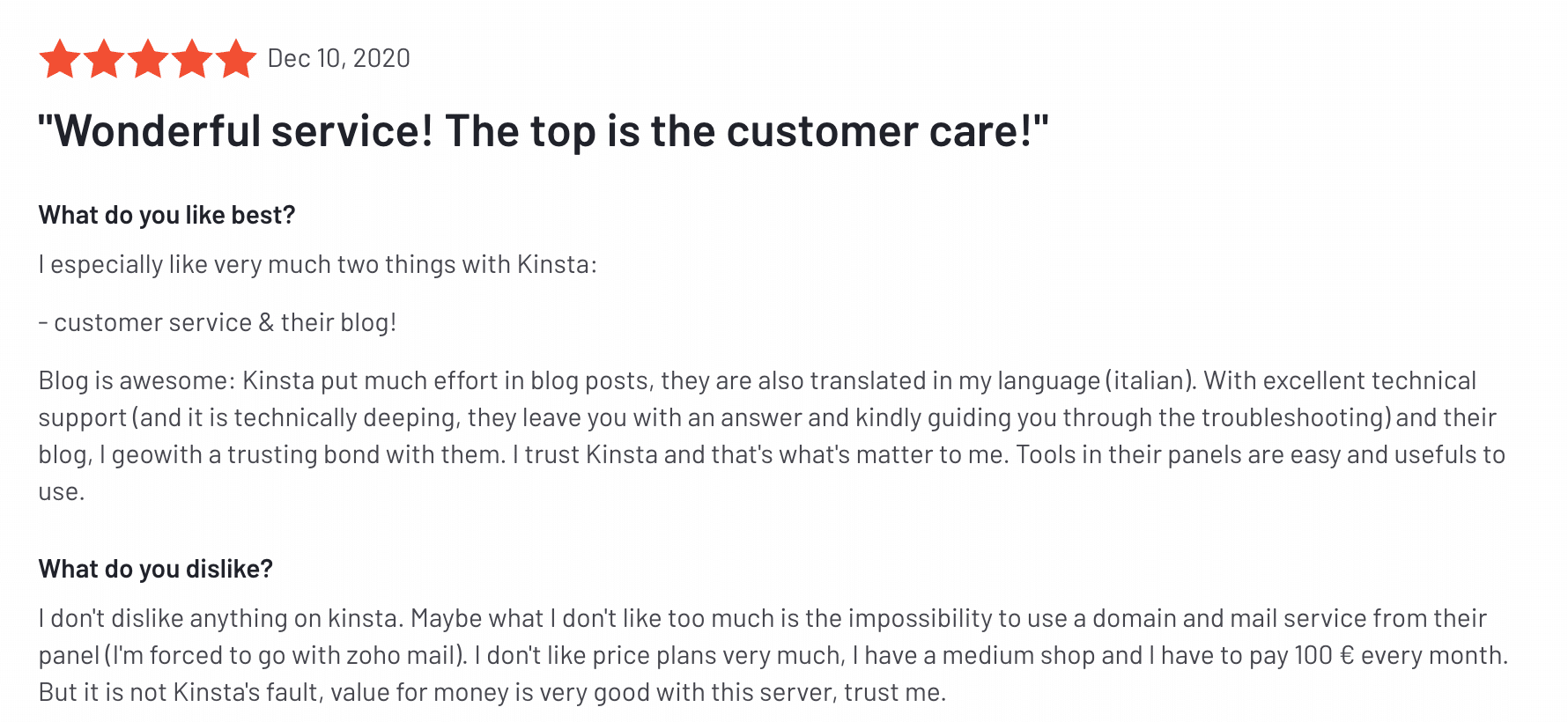Click the trailing word "use." ending the first answer

click(x=61, y=492)
